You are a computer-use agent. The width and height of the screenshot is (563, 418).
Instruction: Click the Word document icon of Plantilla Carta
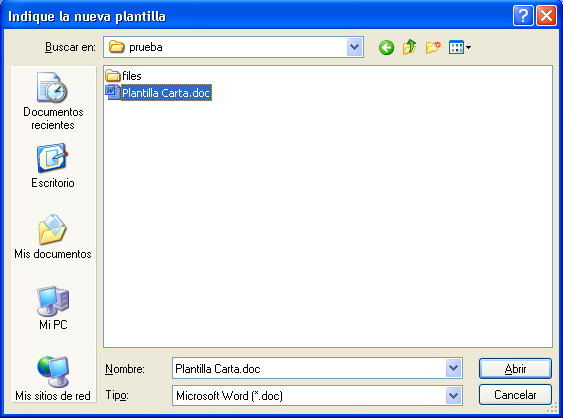point(112,92)
